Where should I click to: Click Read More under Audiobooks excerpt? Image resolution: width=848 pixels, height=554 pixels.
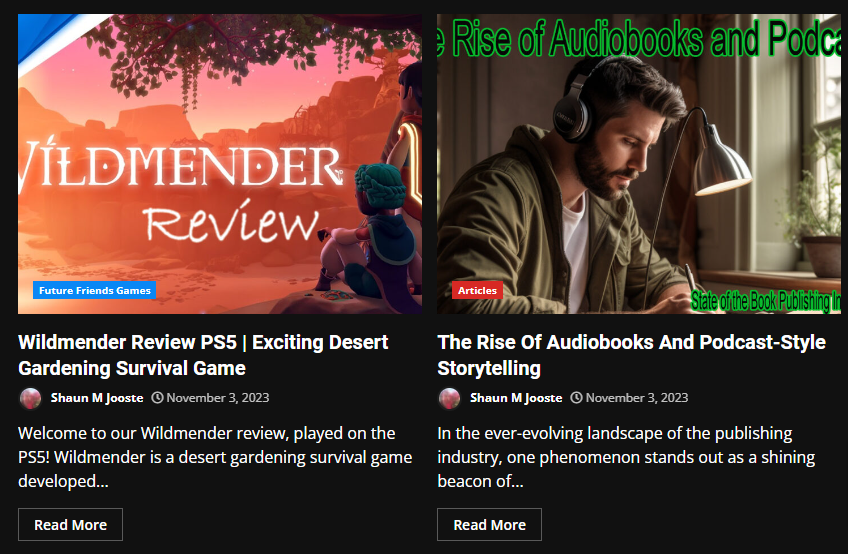pos(489,524)
